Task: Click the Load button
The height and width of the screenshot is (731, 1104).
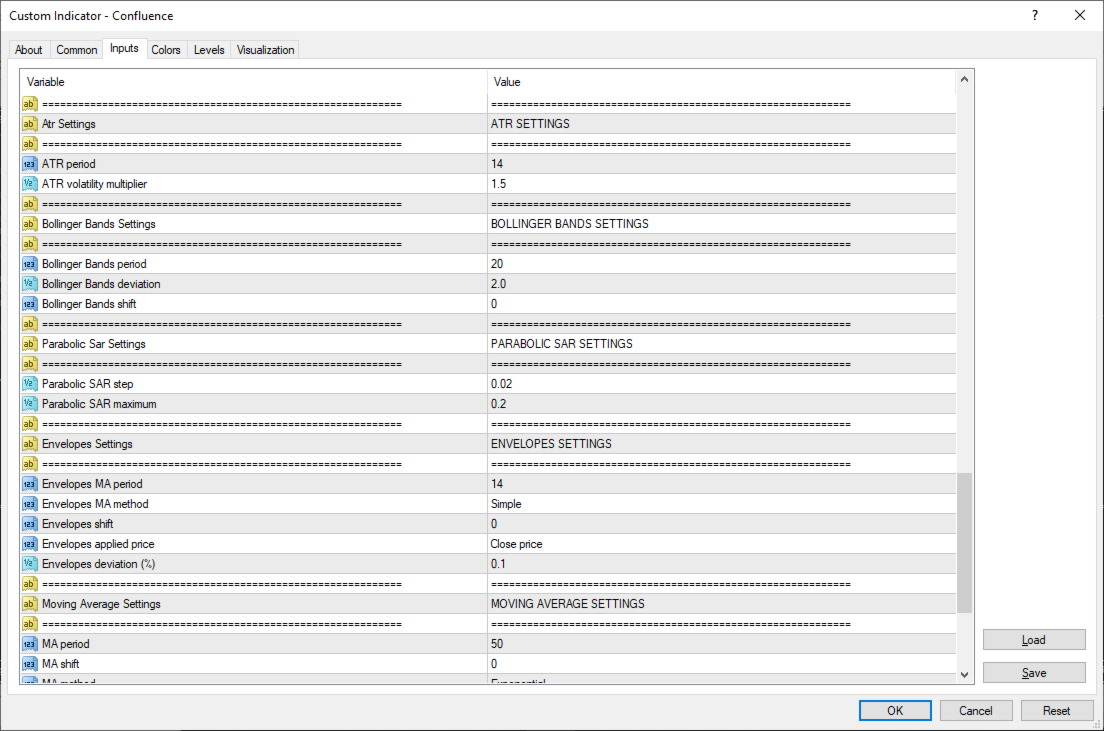Action: tap(1034, 639)
